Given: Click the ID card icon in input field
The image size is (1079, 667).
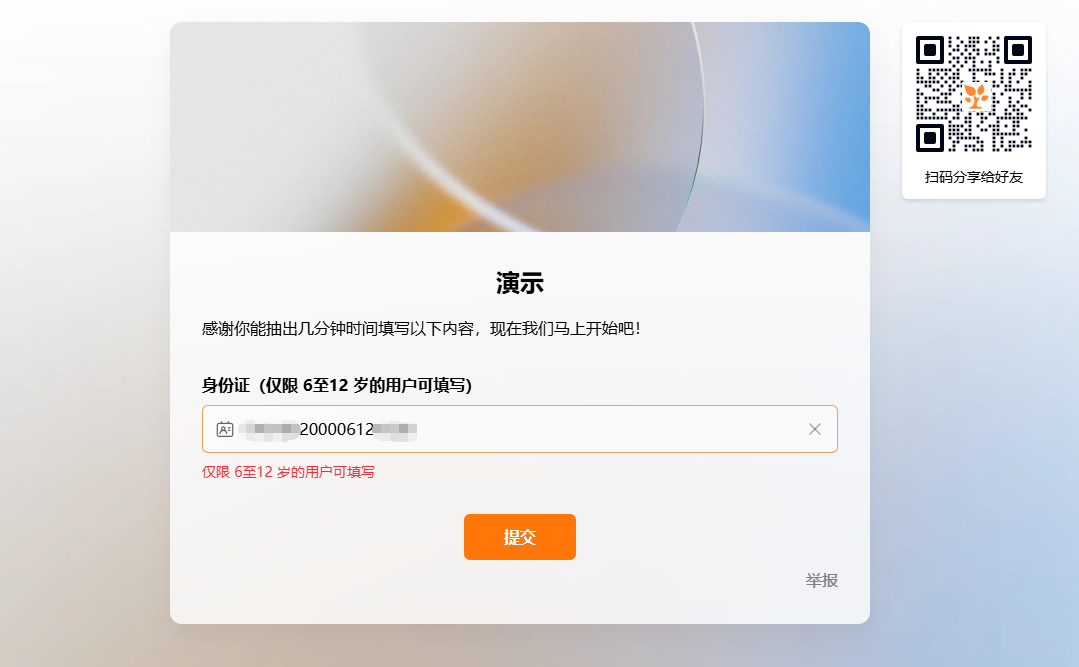Looking at the screenshot, I should tap(225, 429).
